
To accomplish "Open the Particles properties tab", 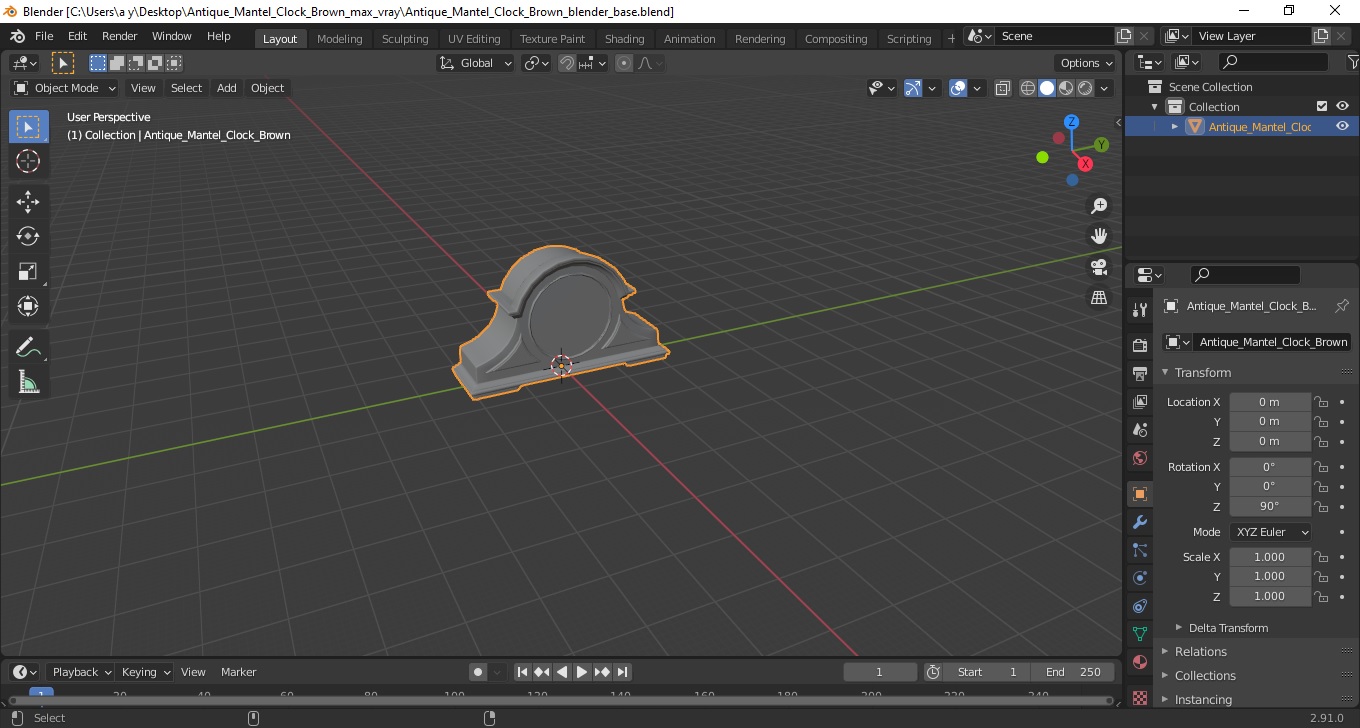I will pos(1139,550).
